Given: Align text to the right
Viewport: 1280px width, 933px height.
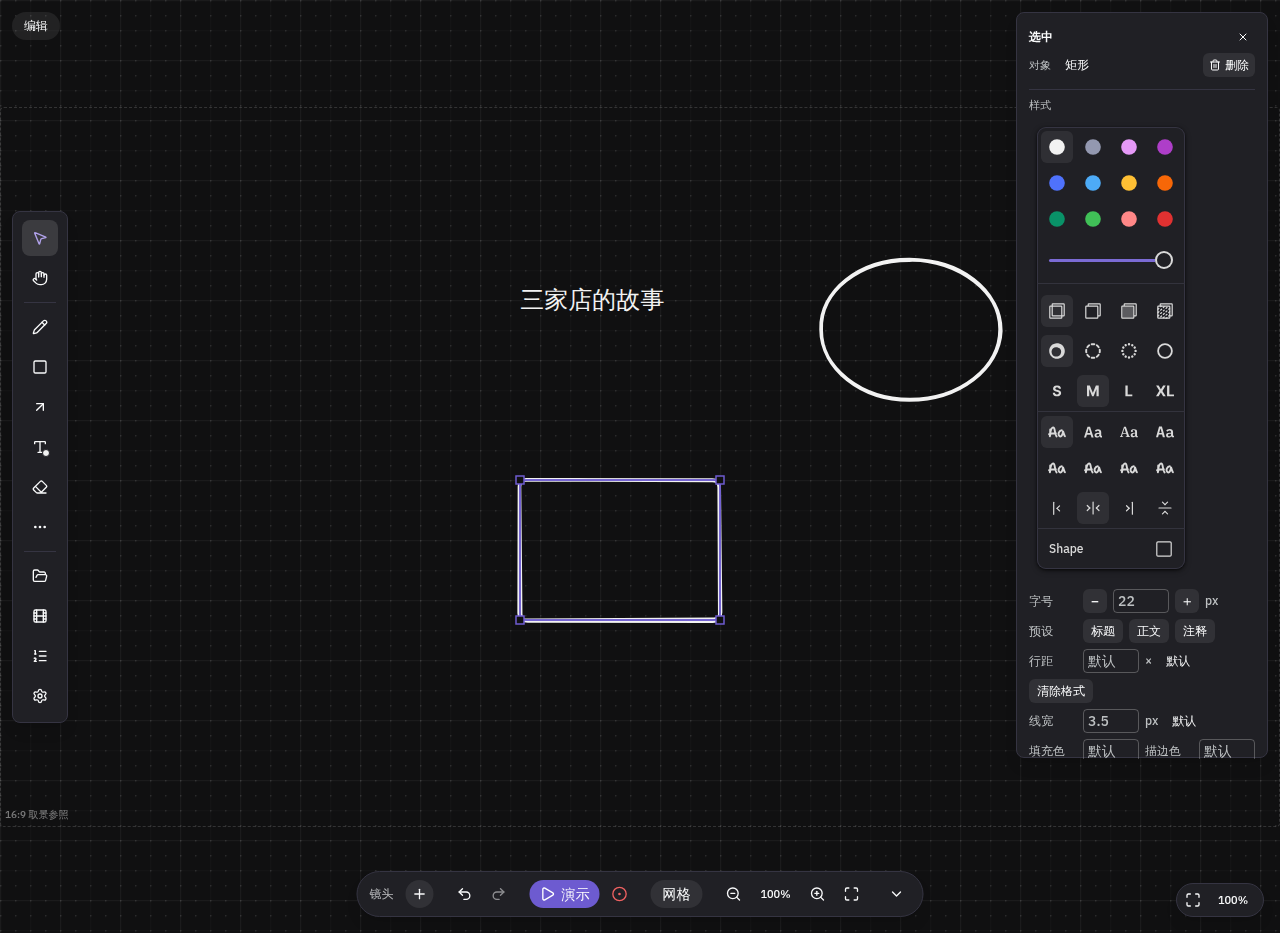Looking at the screenshot, I should 1129,508.
